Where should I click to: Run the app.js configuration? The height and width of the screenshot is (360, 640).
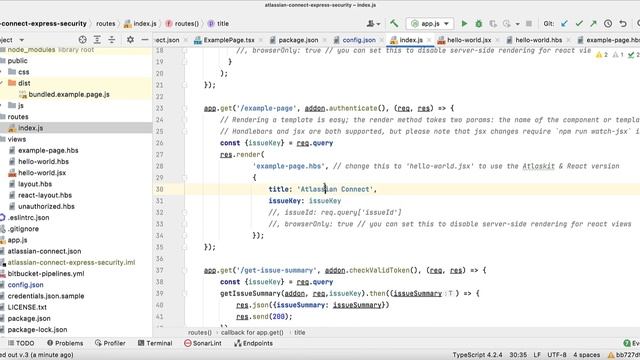pyautogui.click(x=464, y=24)
